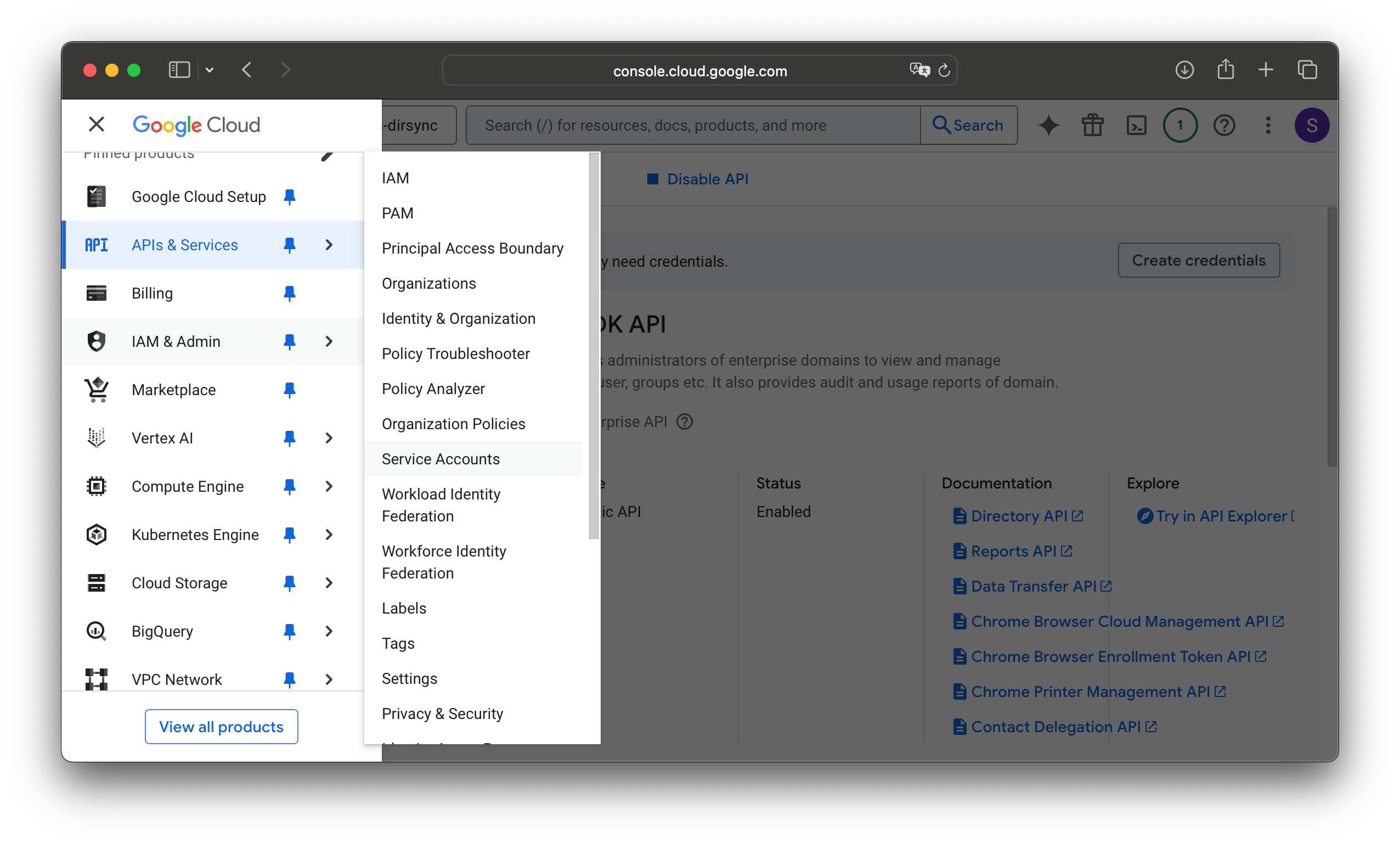The height and width of the screenshot is (843, 1400).
Task: Unpin APIs & Services
Action: point(290,245)
